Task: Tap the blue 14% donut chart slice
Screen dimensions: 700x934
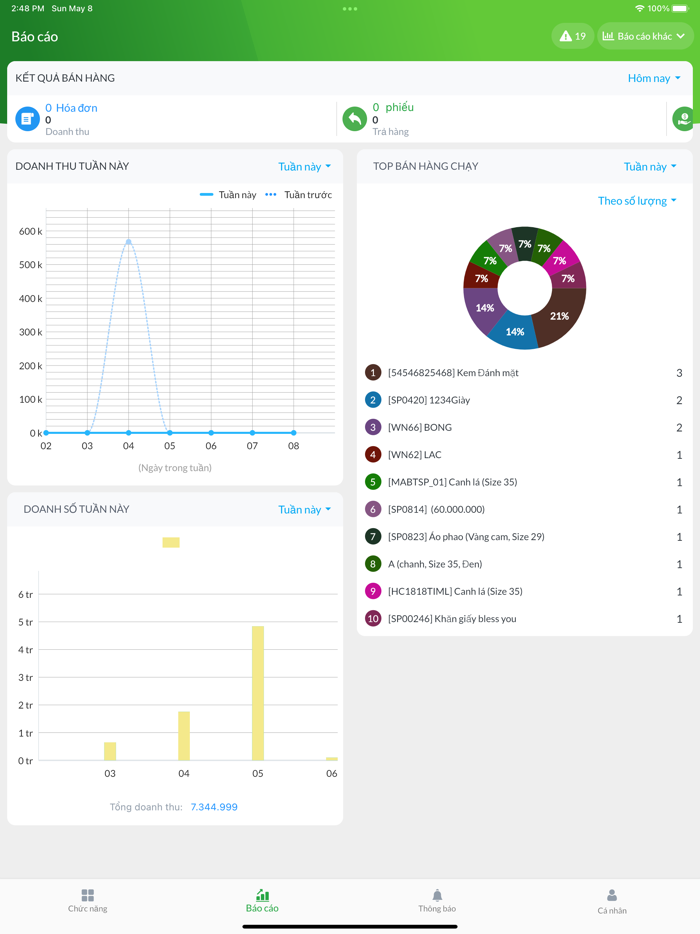Action: point(514,332)
